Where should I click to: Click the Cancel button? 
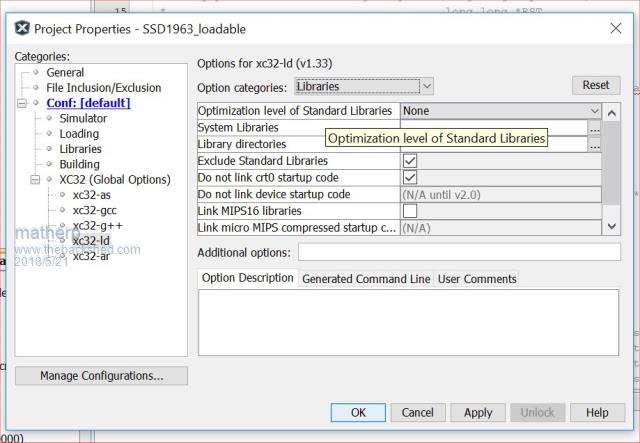pyautogui.click(x=418, y=412)
